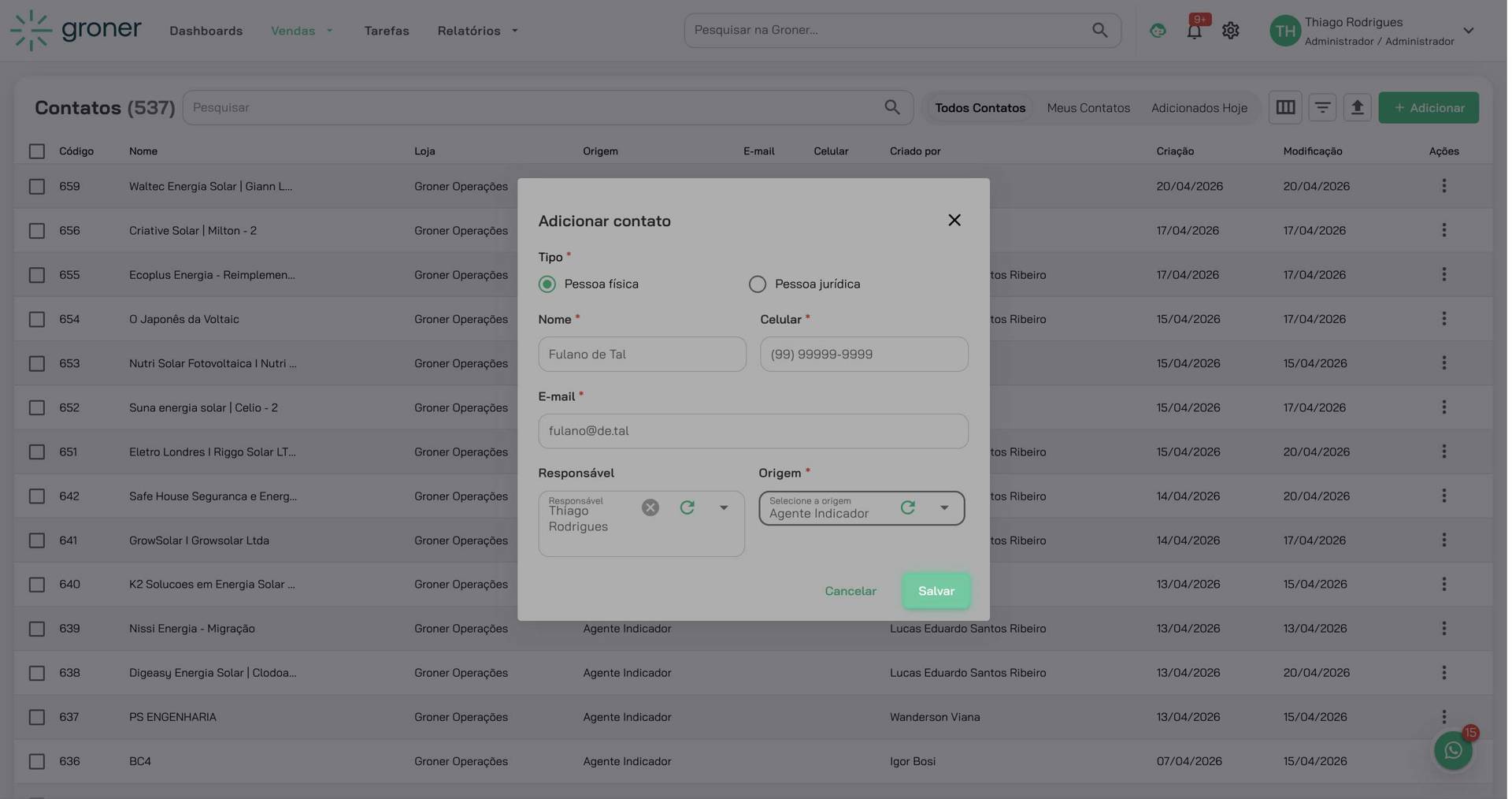The height and width of the screenshot is (799, 1512).
Task: Click into the E-mail input field
Action: (752, 431)
